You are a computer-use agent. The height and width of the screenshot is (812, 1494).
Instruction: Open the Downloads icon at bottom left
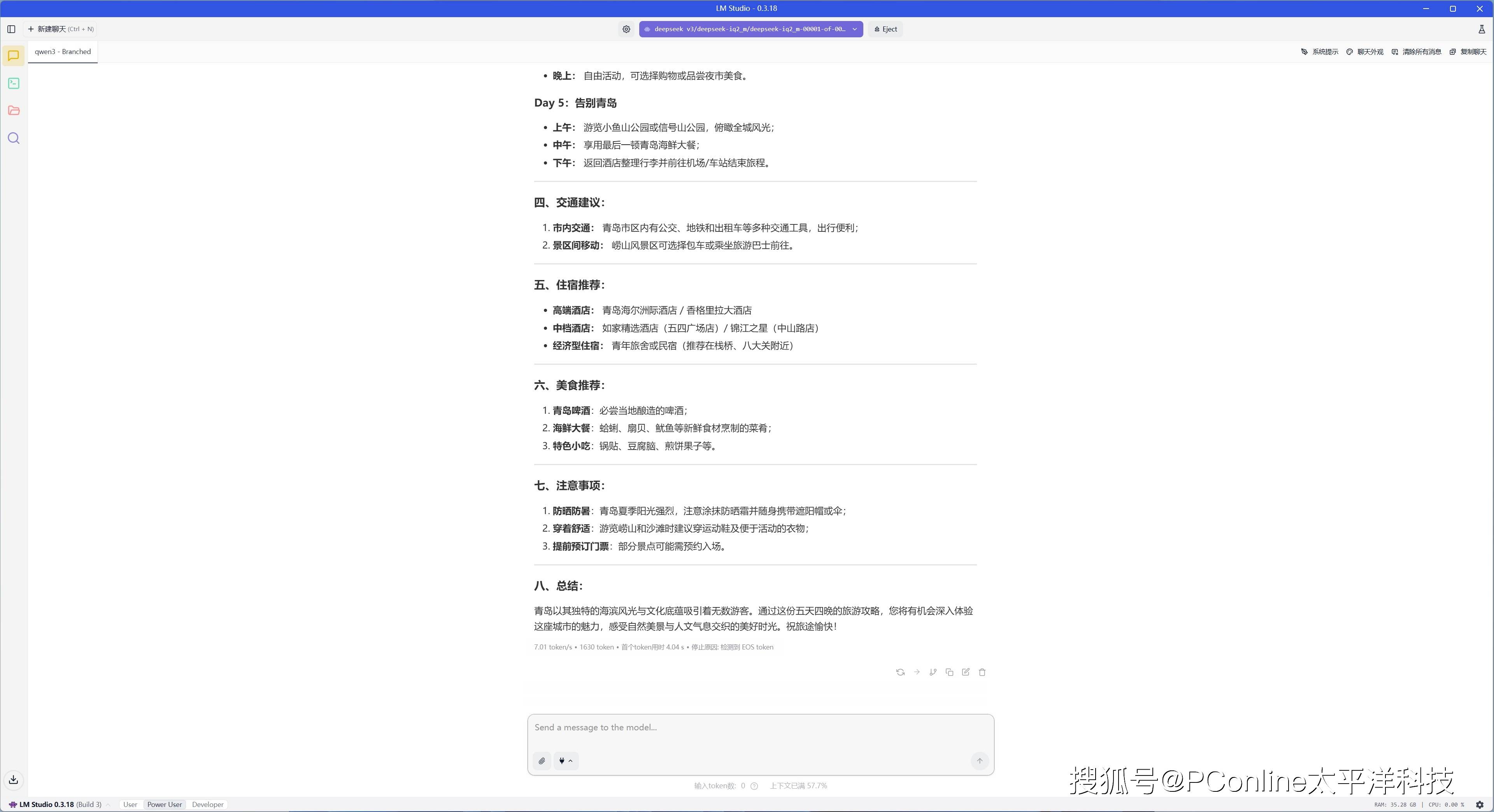coord(13,780)
